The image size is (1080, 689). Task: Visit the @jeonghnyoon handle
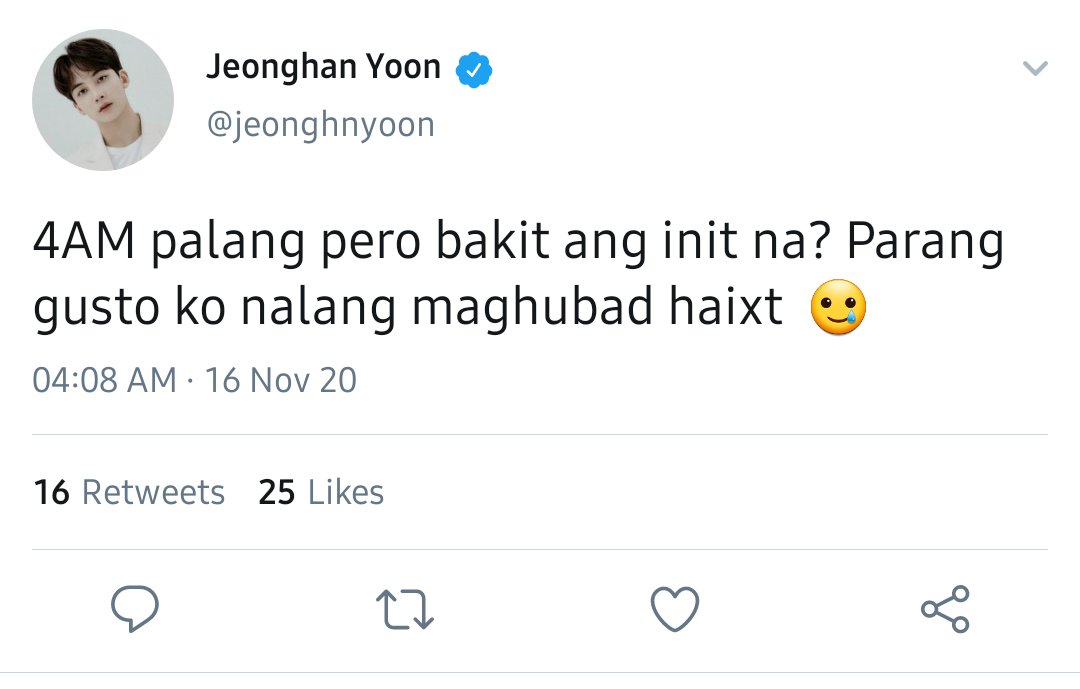[x=321, y=125]
